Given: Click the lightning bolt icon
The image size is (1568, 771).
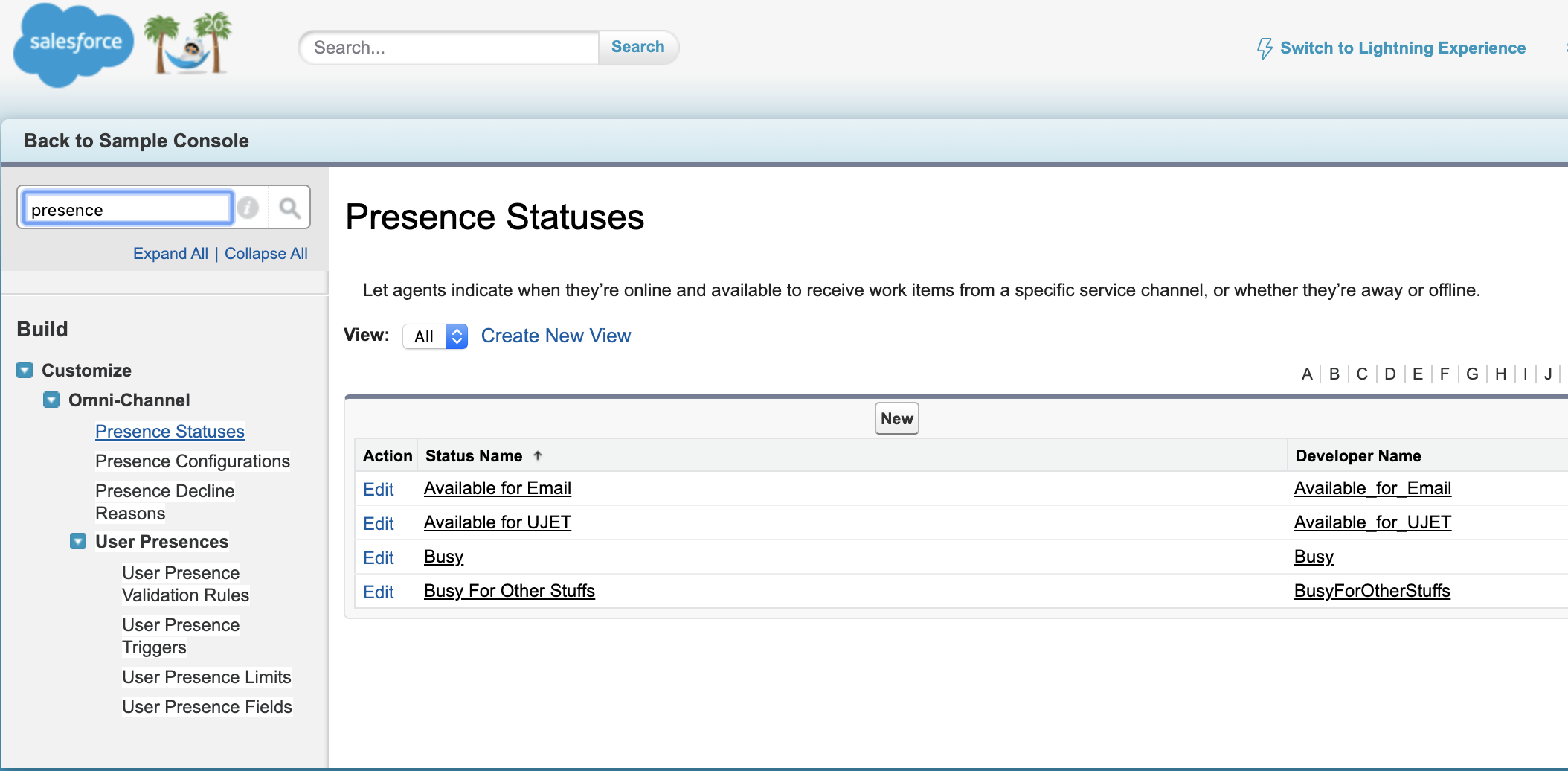Looking at the screenshot, I should tap(1264, 48).
